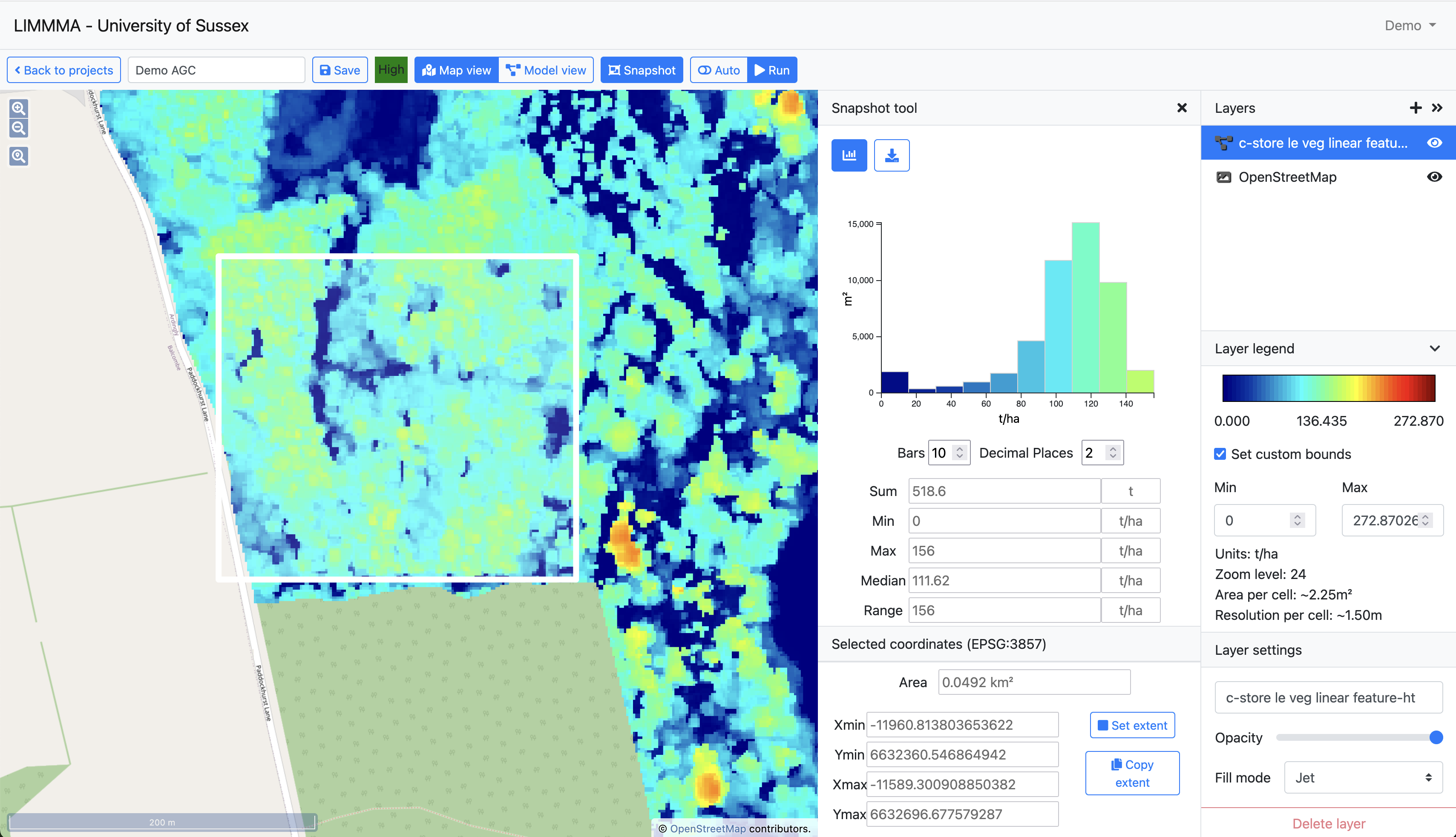This screenshot has height=837, width=1456.
Task: Hide the c-store le veg layer
Action: [1434, 143]
